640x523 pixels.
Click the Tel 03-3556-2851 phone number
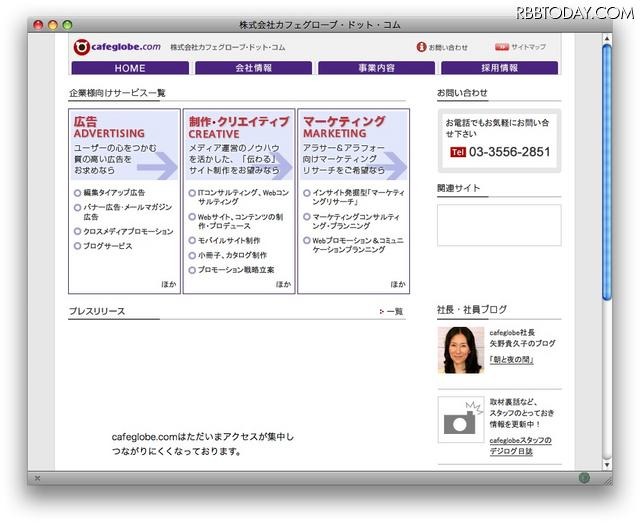click(x=509, y=152)
